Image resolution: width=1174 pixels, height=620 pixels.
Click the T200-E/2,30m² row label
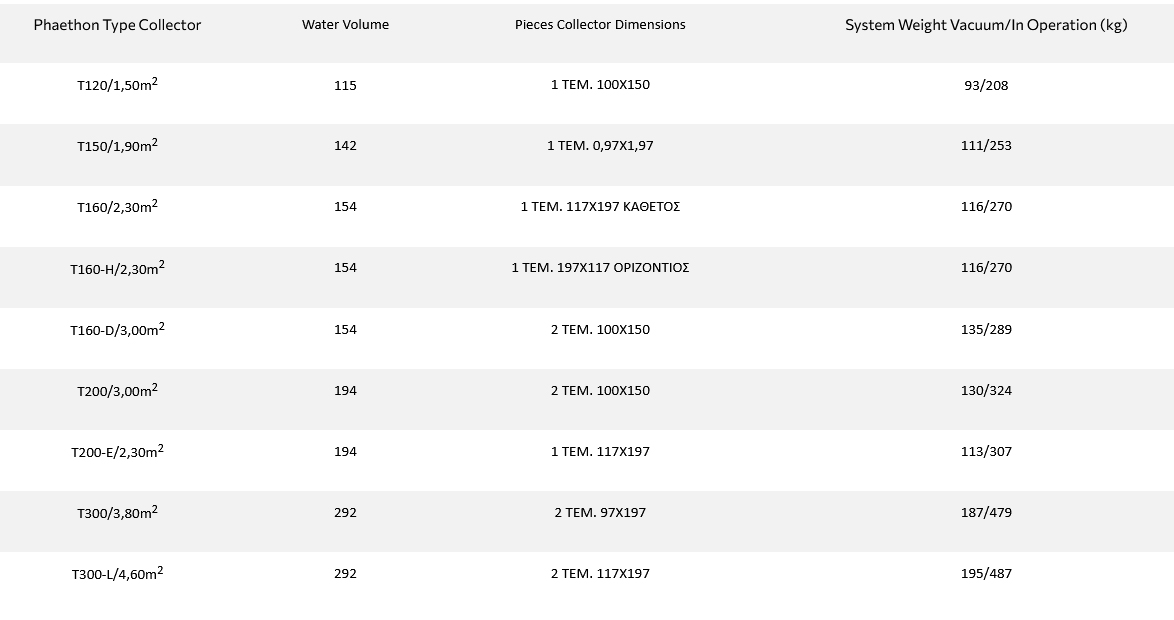point(117,452)
